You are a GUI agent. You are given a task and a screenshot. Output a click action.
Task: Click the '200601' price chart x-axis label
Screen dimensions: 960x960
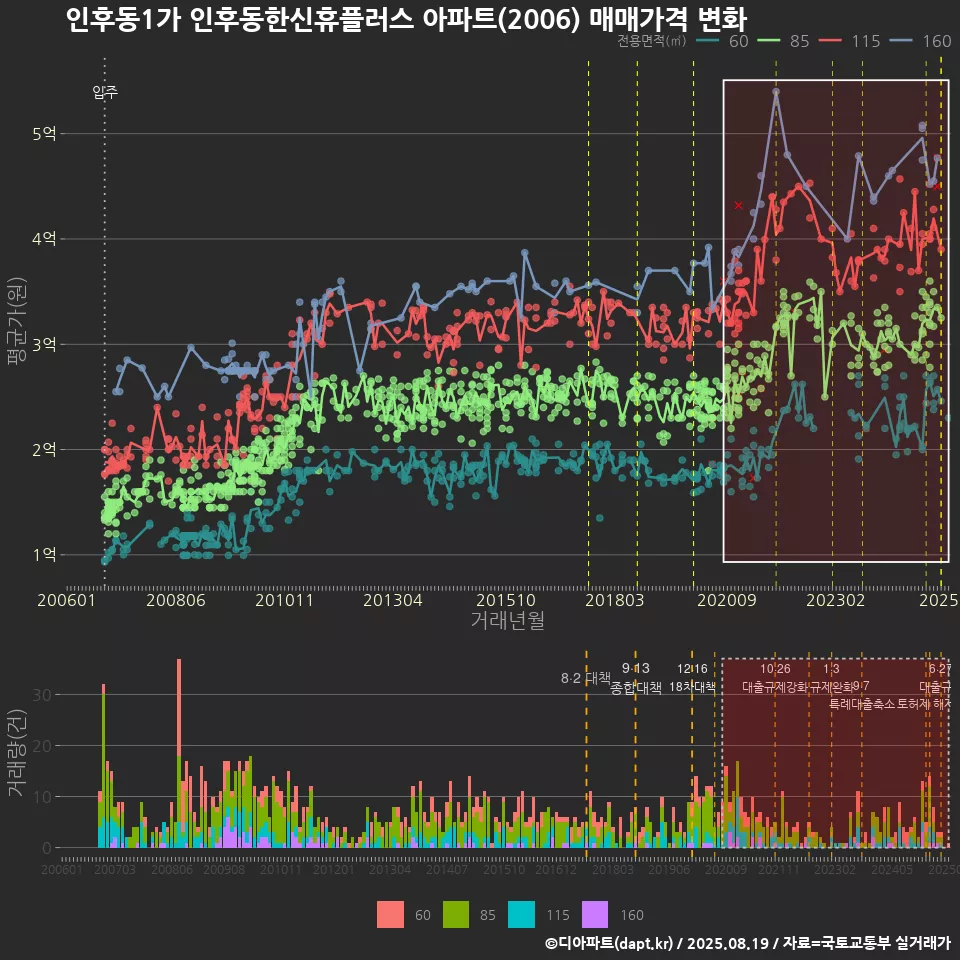click(x=66, y=600)
